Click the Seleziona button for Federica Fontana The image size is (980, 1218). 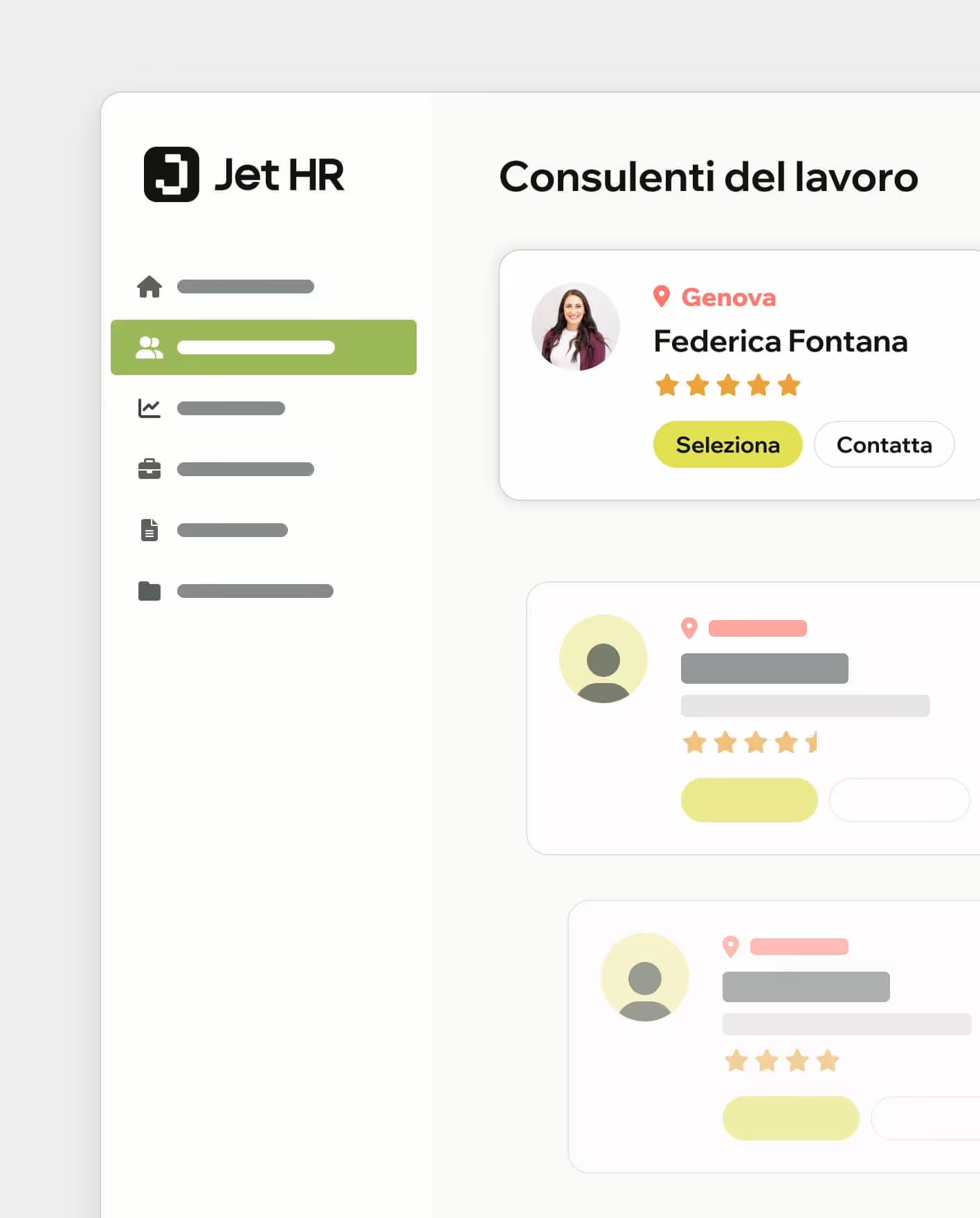728,444
